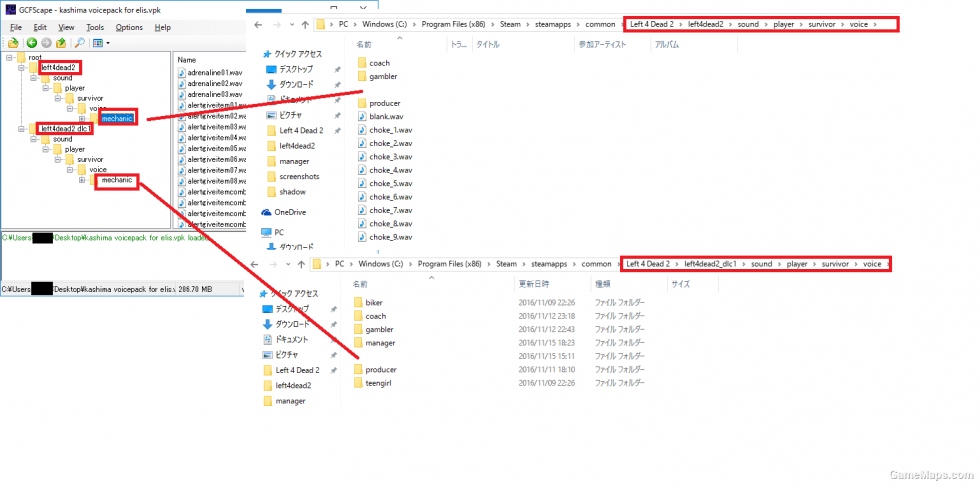This screenshot has width=980, height=487.
Task: Open the shadow folder in the sidebar
Action: (x=291, y=191)
